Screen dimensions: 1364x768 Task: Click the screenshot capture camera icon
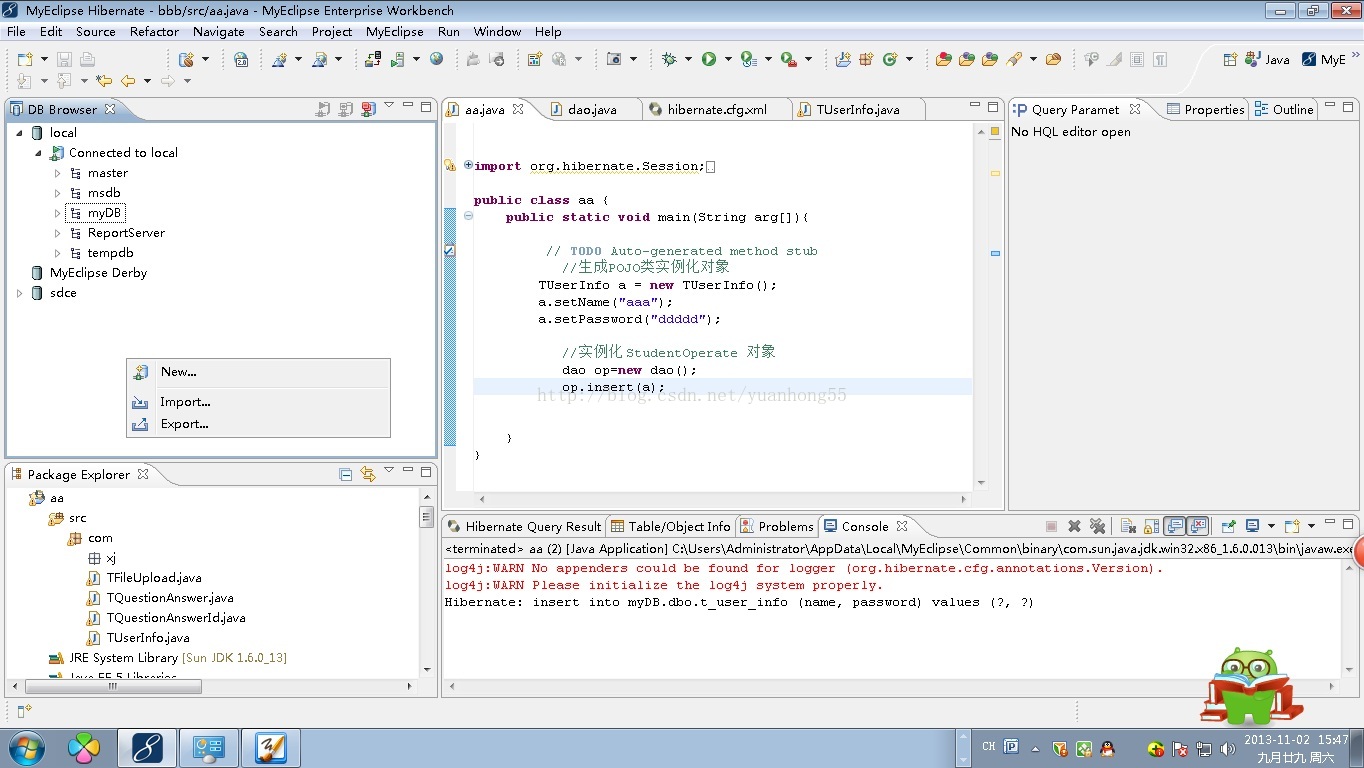[x=614, y=60]
